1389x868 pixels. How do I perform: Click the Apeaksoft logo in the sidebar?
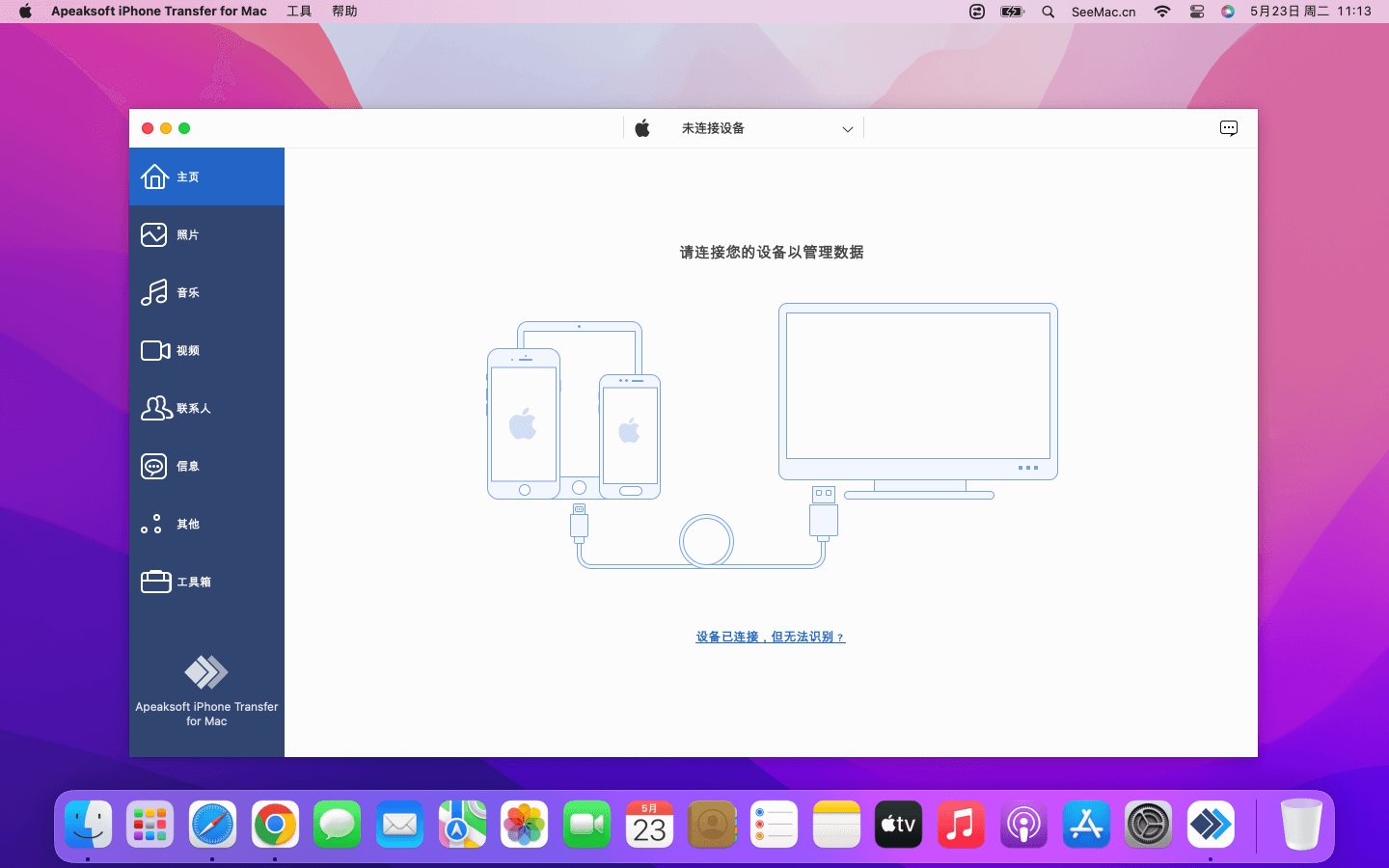click(206, 672)
